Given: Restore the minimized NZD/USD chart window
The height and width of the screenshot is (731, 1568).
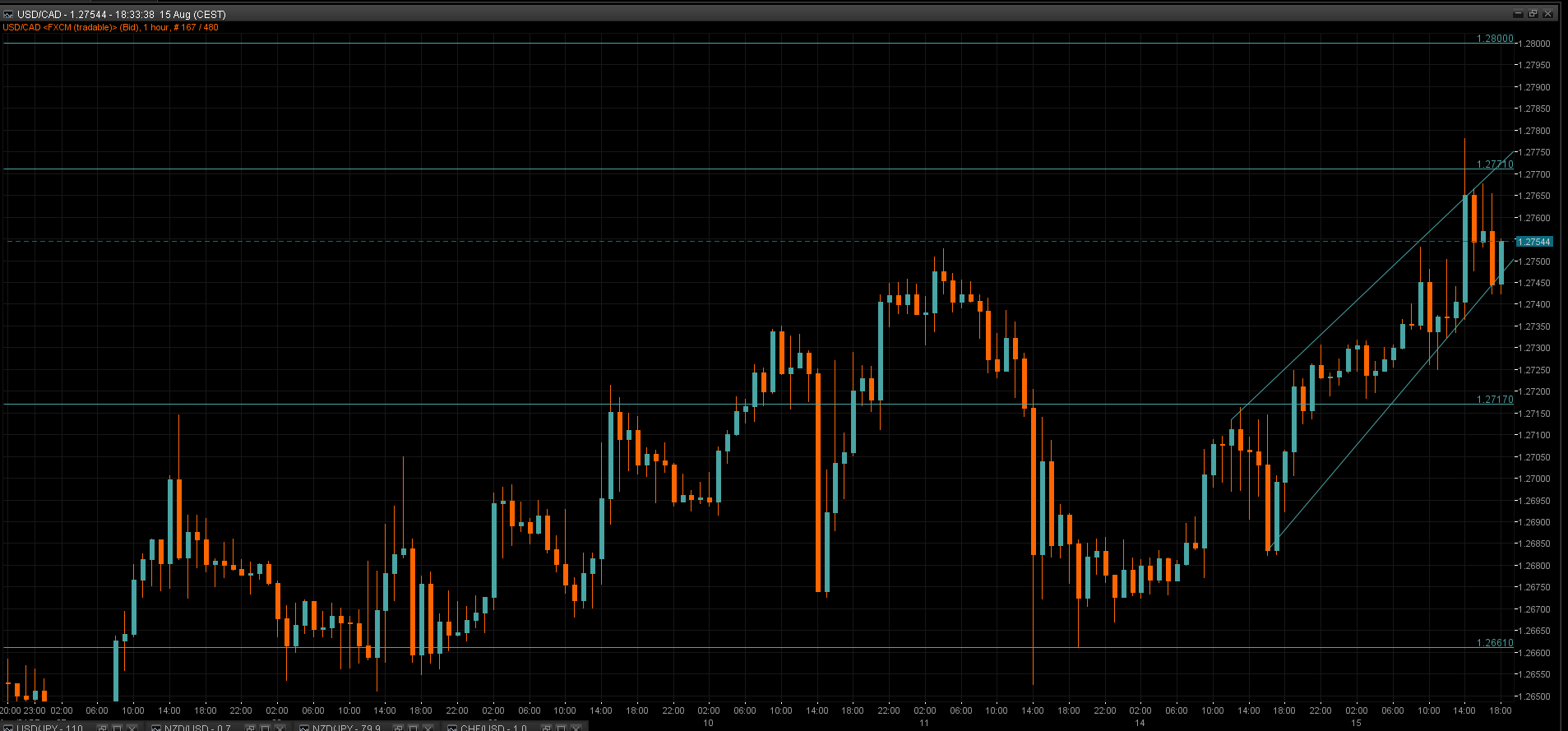Looking at the screenshot, I should [x=250, y=728].
